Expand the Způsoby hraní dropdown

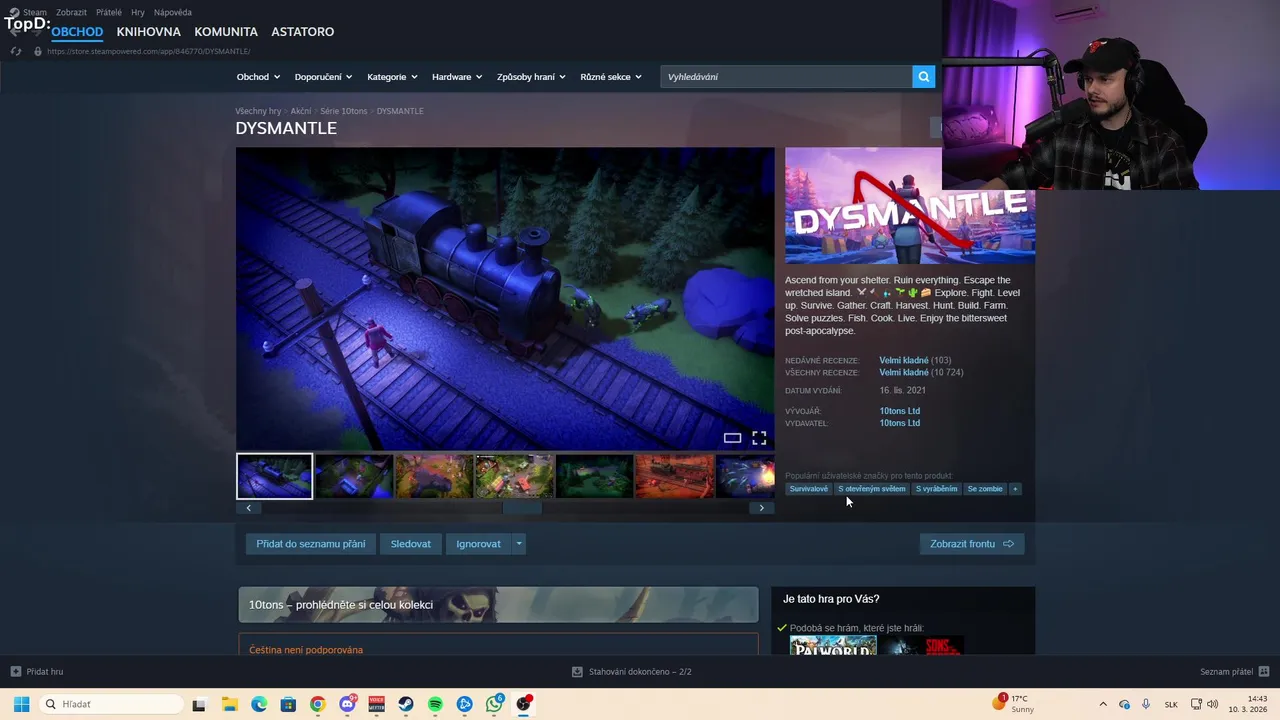(531, 77)
